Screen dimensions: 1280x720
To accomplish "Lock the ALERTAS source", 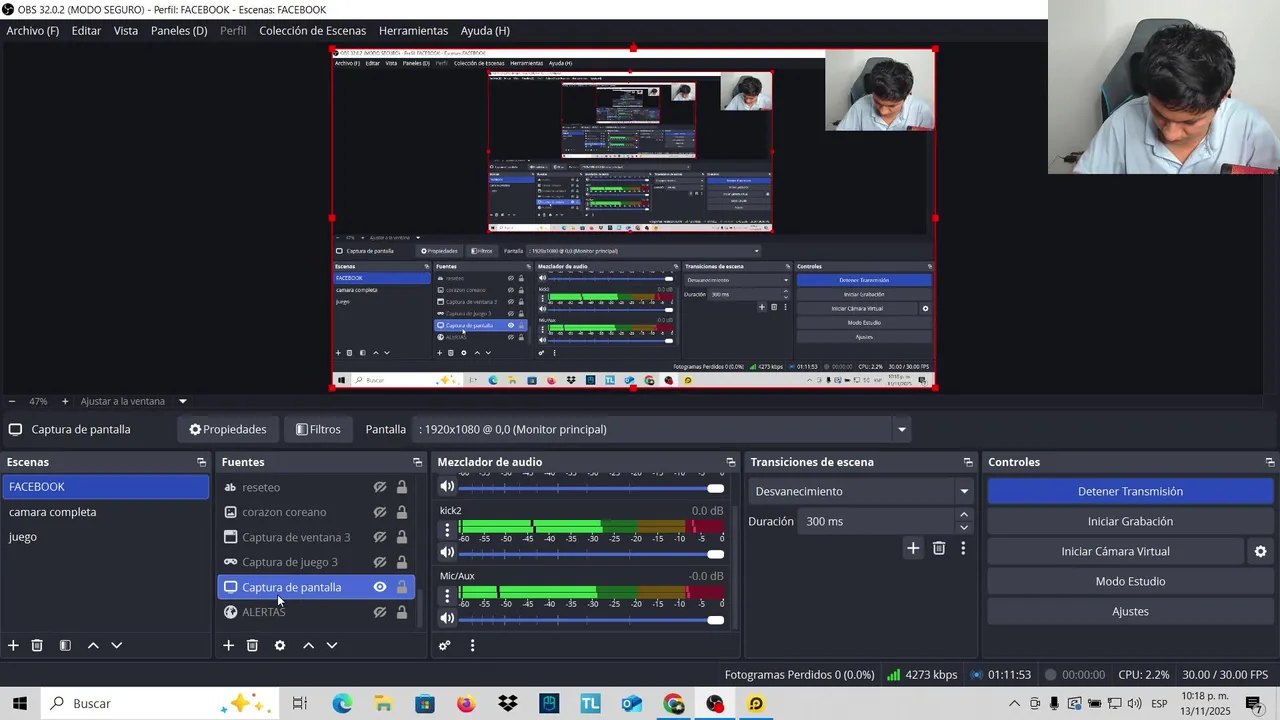I will tap(402, 612).
